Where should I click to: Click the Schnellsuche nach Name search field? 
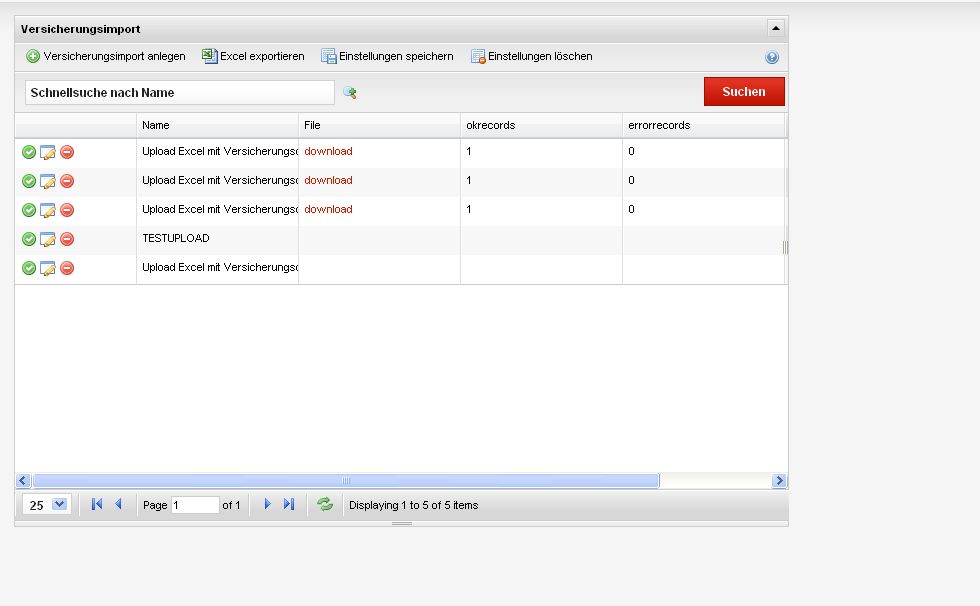click(180, 92)
